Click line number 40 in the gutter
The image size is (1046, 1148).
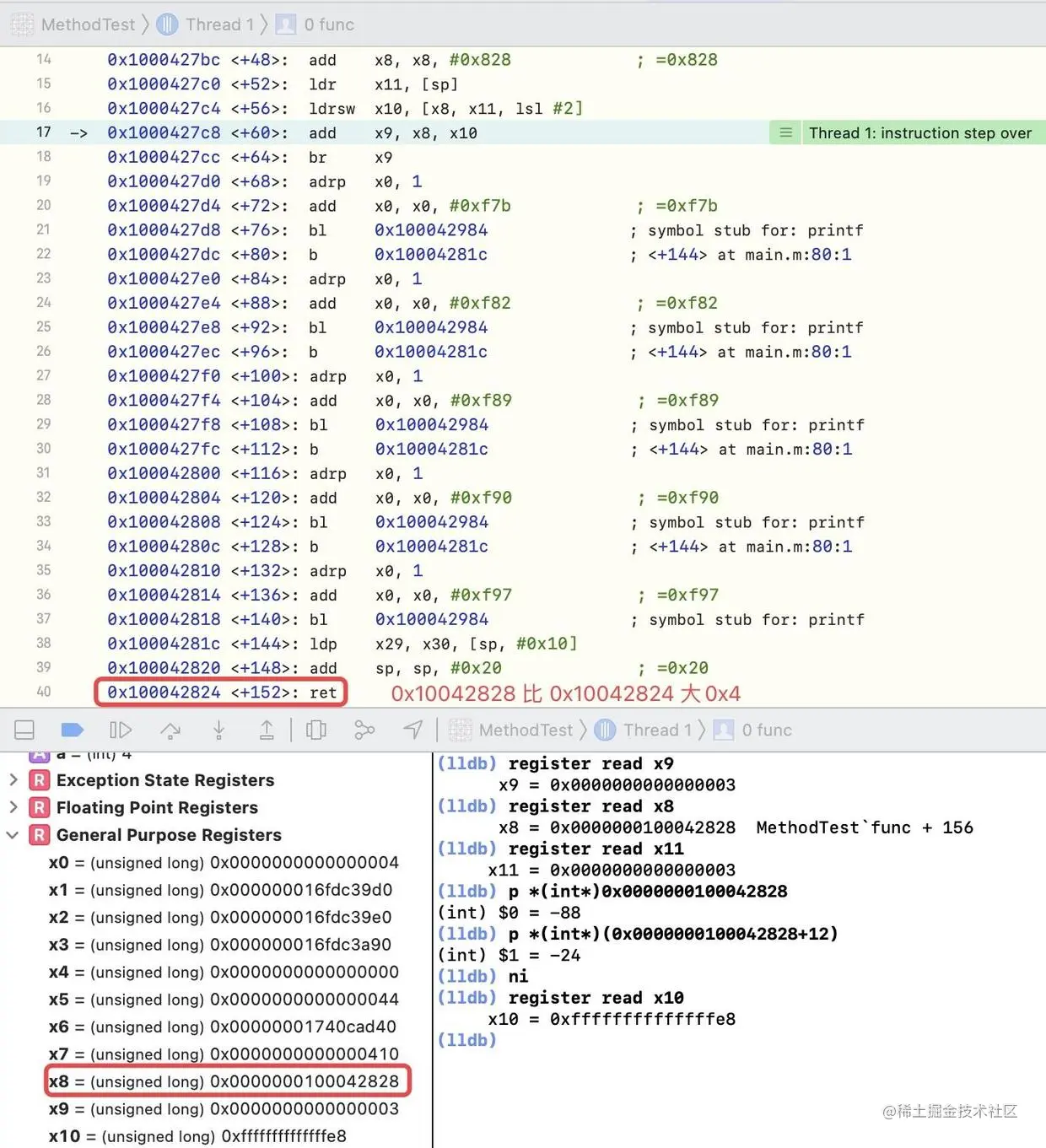44,692
